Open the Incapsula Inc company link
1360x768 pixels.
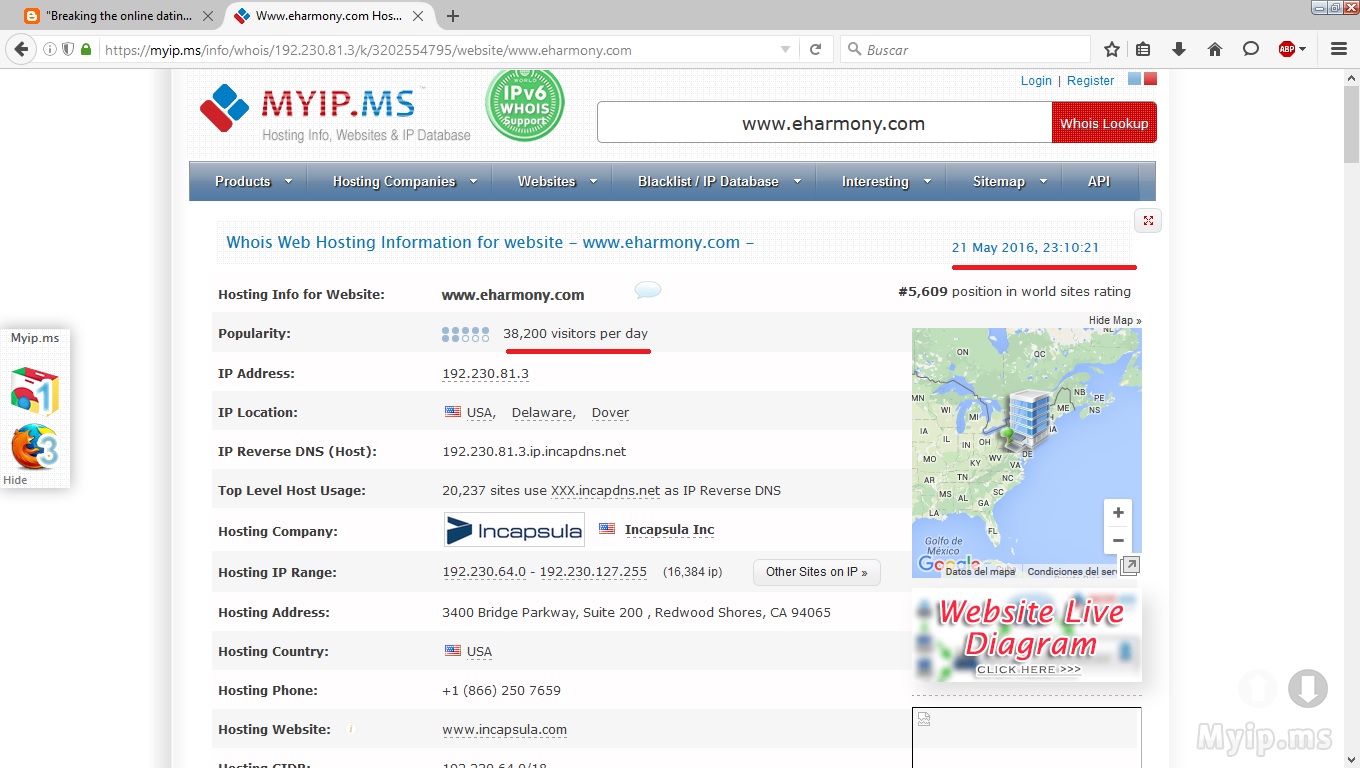(669, 530)
